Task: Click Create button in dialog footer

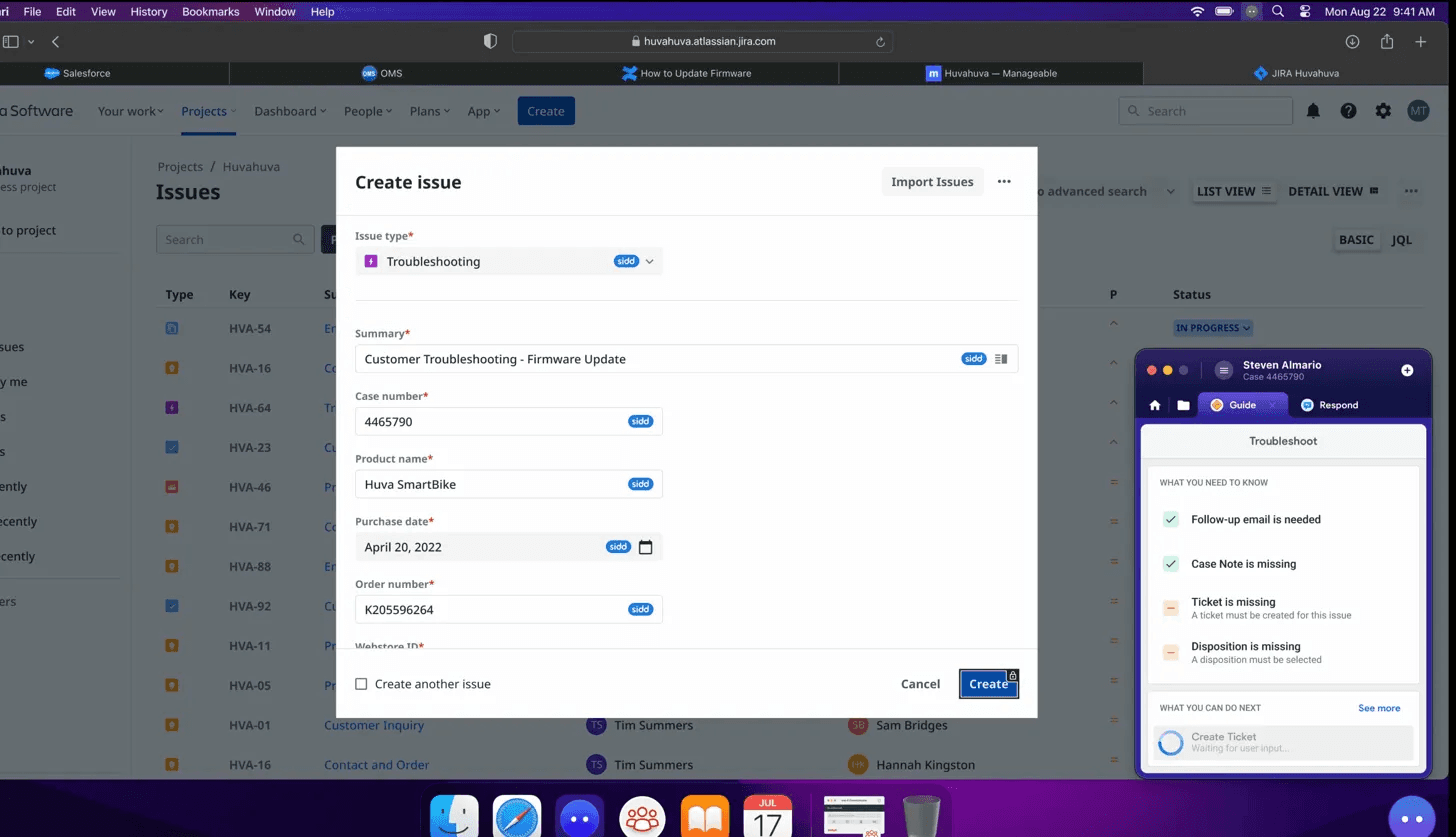Action: coord(989,684)
